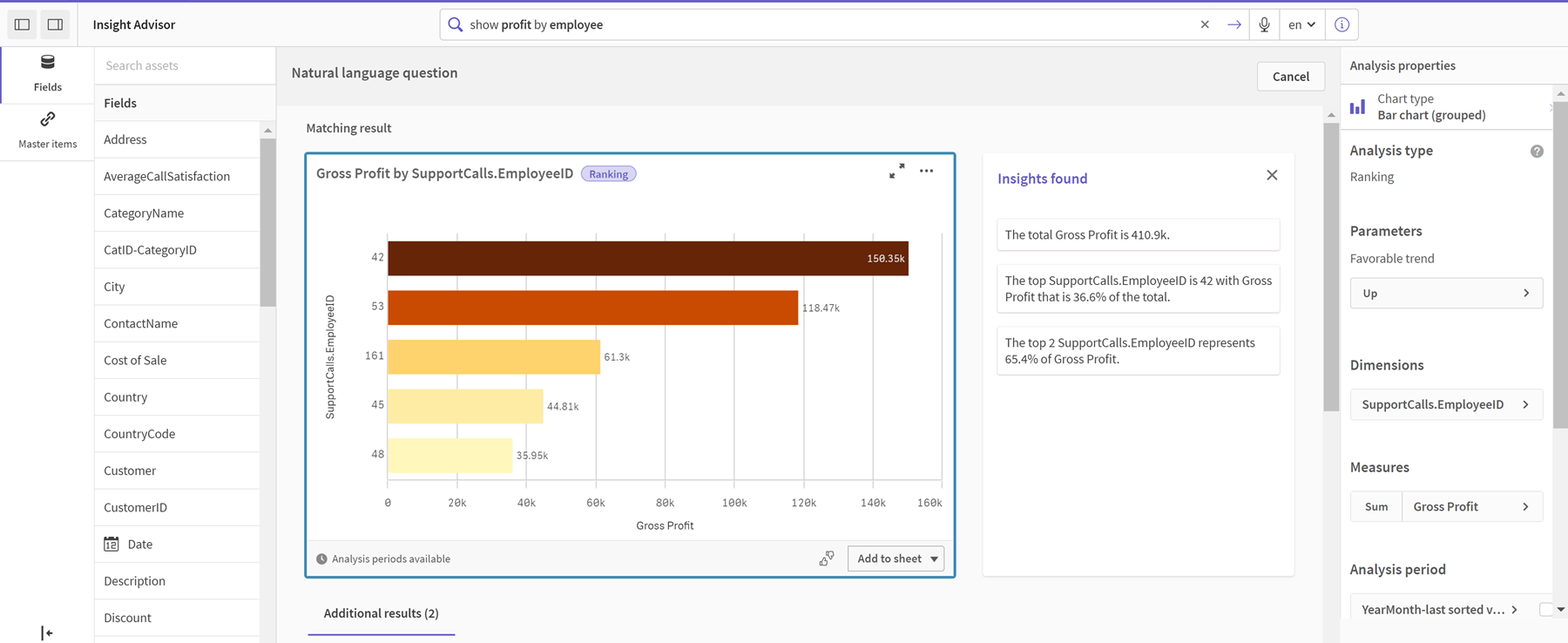This screenshot has width=1568, height=643.
Task: Click the main results vertical scrollbar
Action: coord(1330,266)
